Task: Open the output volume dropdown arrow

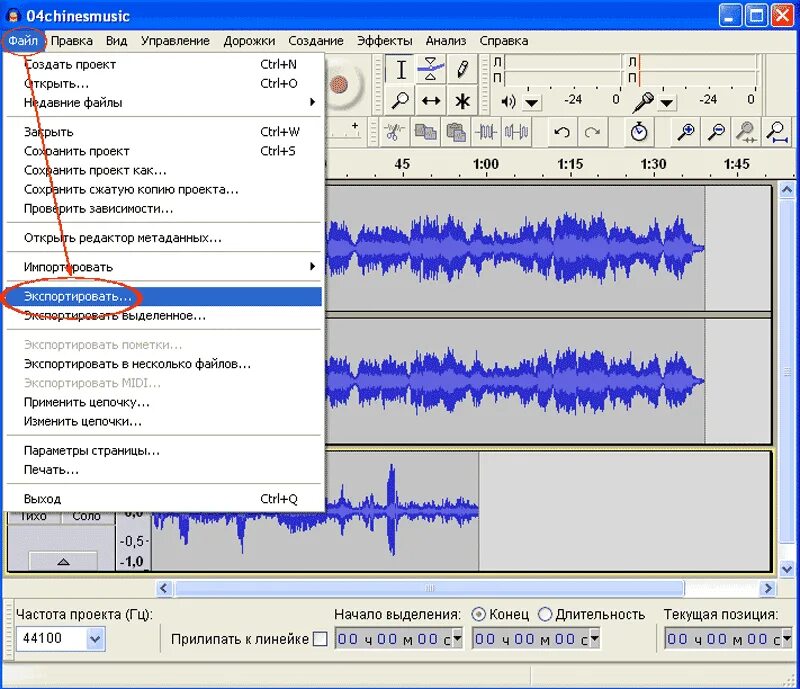Action: pos(532,103)
